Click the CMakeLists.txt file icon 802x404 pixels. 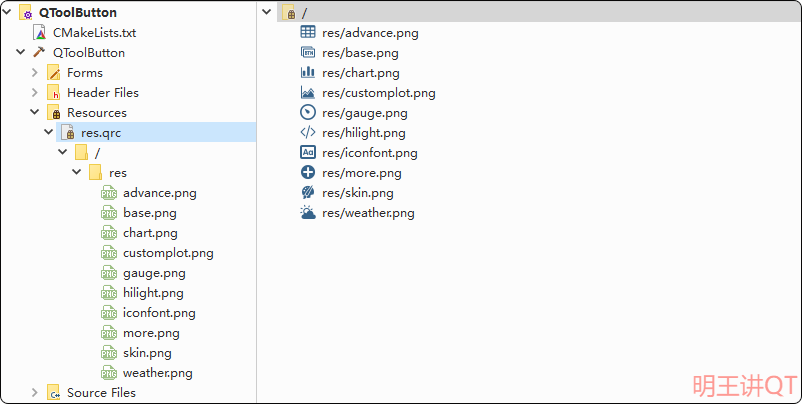point(39,33)
